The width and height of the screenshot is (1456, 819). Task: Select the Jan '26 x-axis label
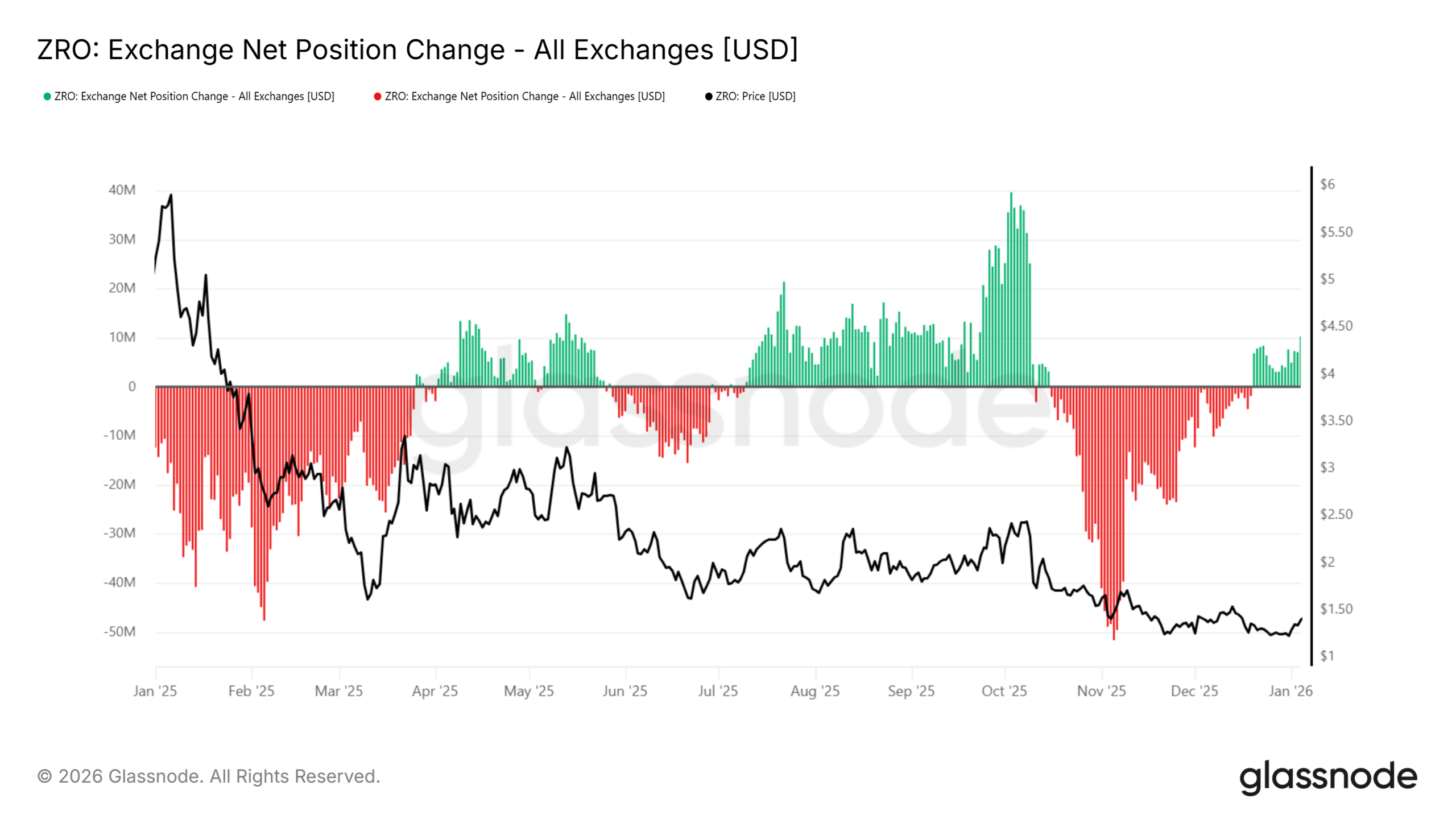click(1290, 691)
